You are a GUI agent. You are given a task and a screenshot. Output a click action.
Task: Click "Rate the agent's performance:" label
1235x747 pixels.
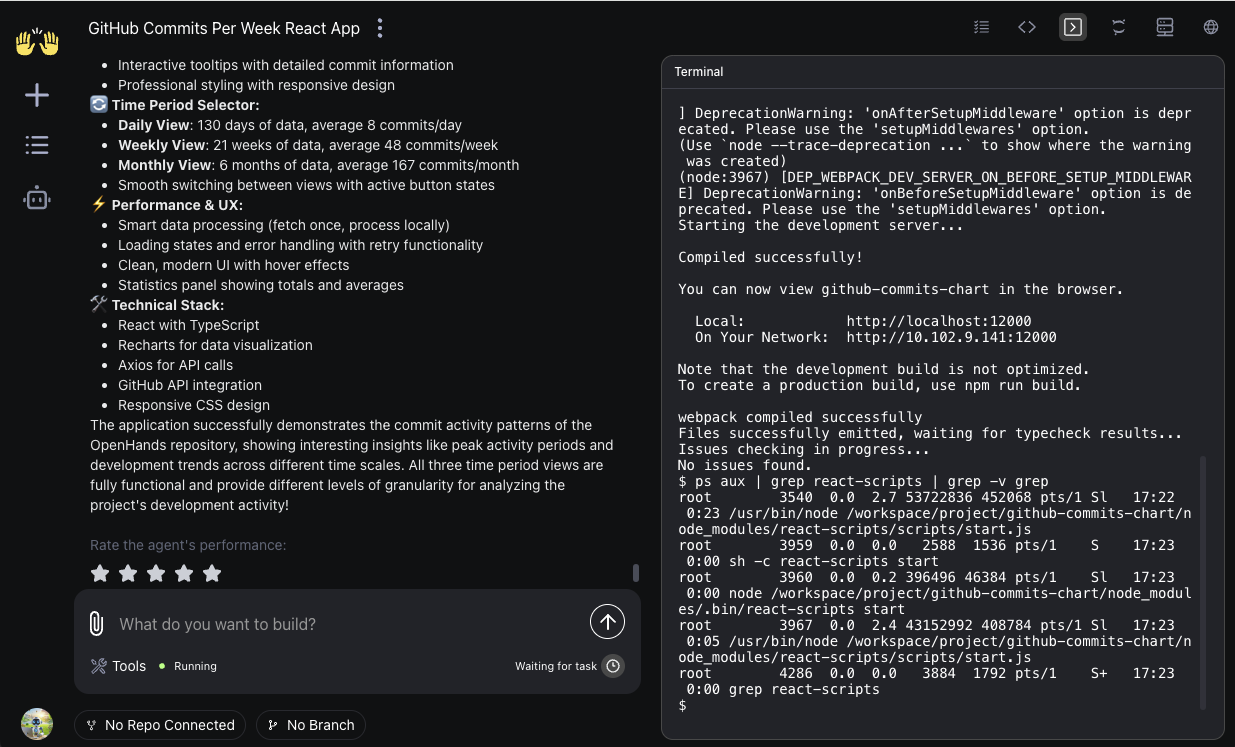pyautogui.click(x=188, y=545)
